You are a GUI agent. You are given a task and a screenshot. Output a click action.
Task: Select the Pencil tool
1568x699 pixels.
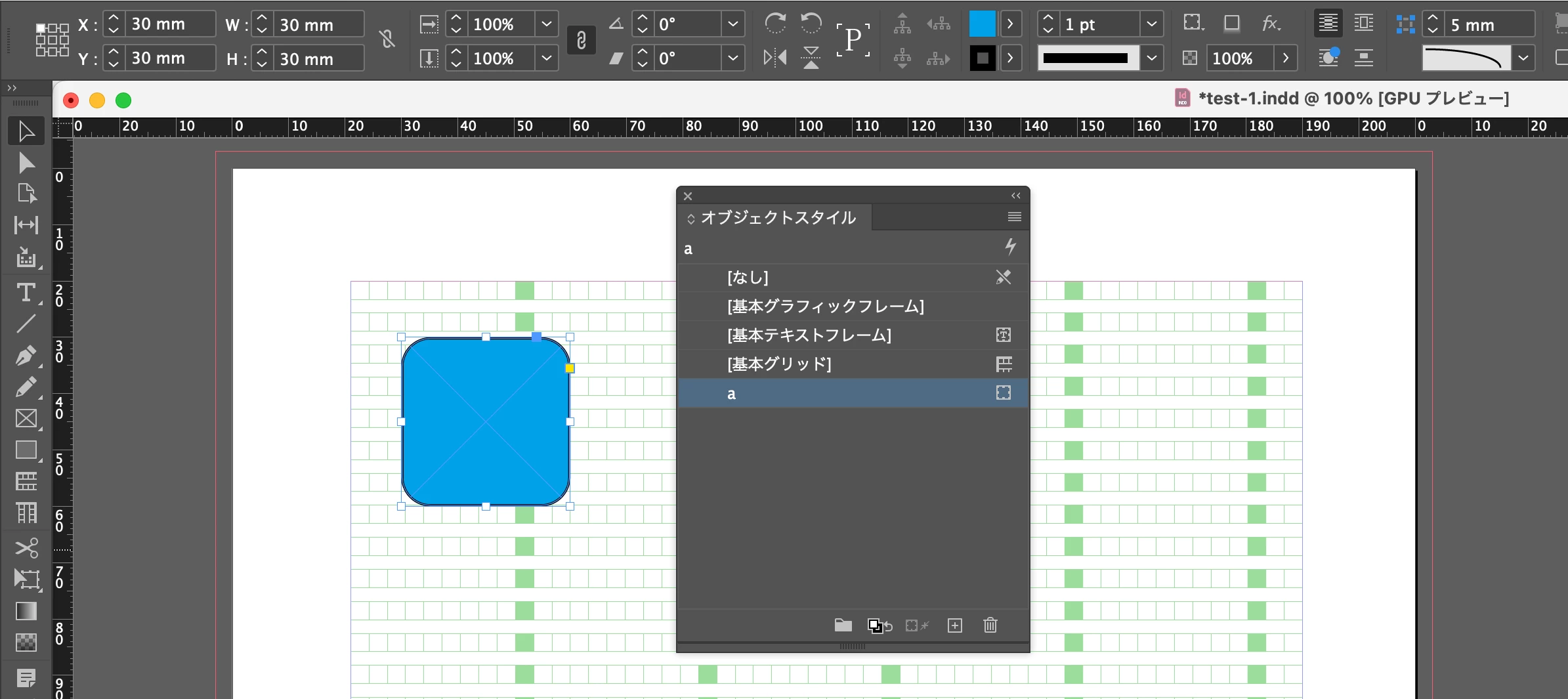[26, 387]
